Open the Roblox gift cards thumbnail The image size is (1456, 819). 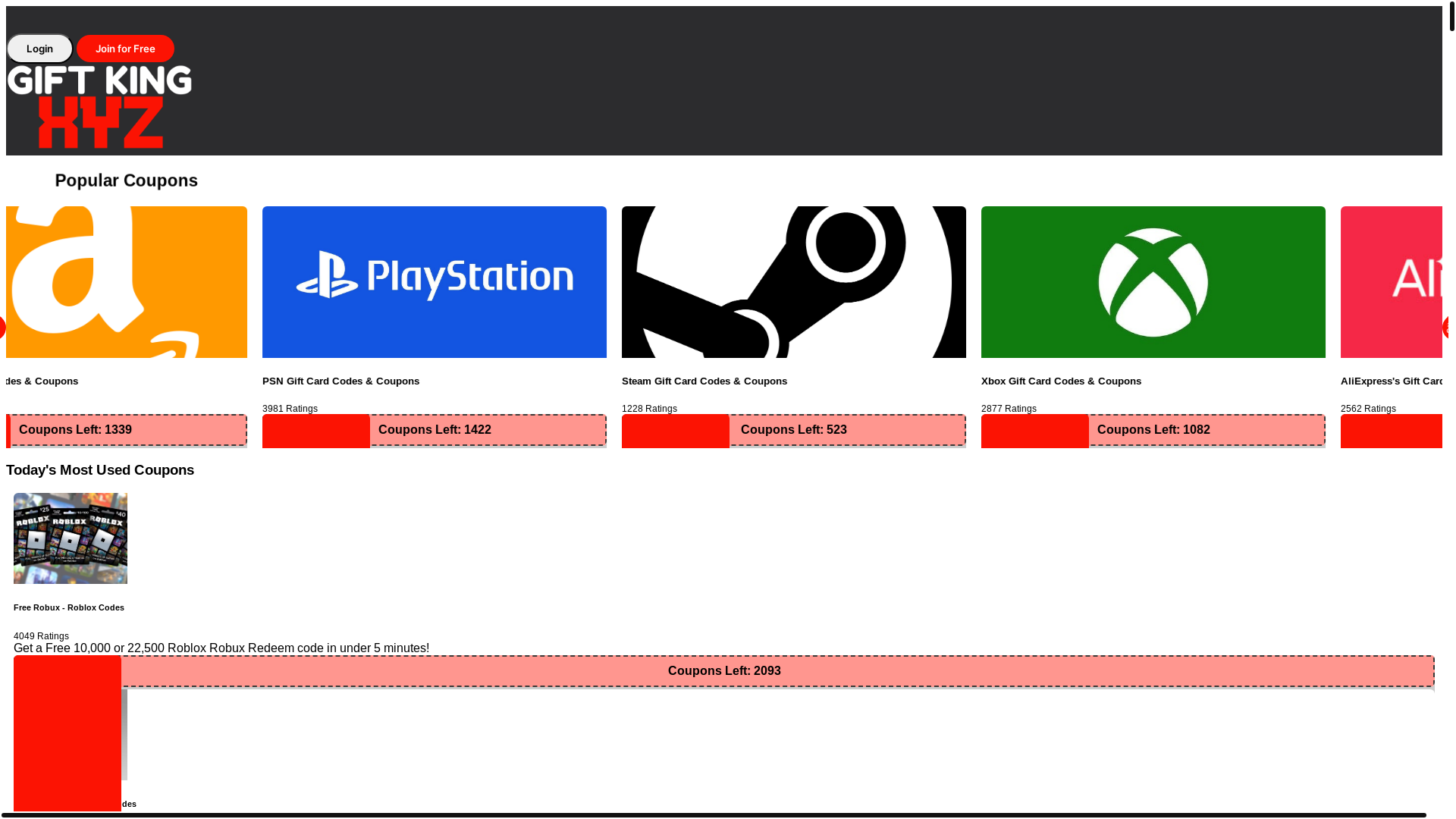click(71, 538)
